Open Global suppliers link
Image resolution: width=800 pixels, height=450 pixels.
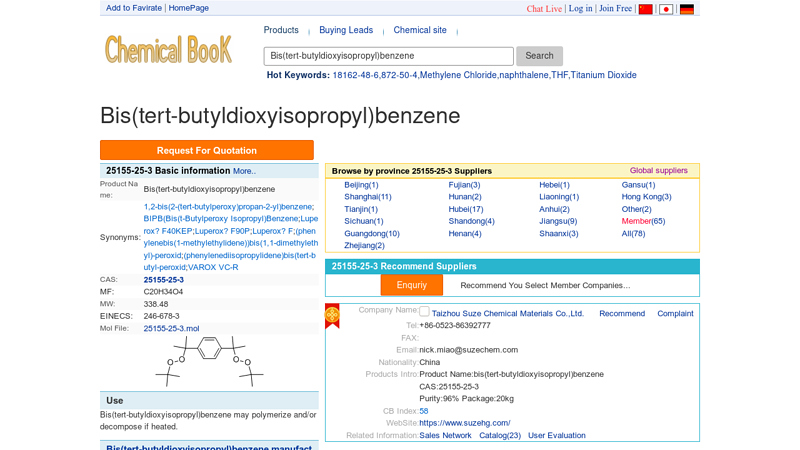point(658,170)
